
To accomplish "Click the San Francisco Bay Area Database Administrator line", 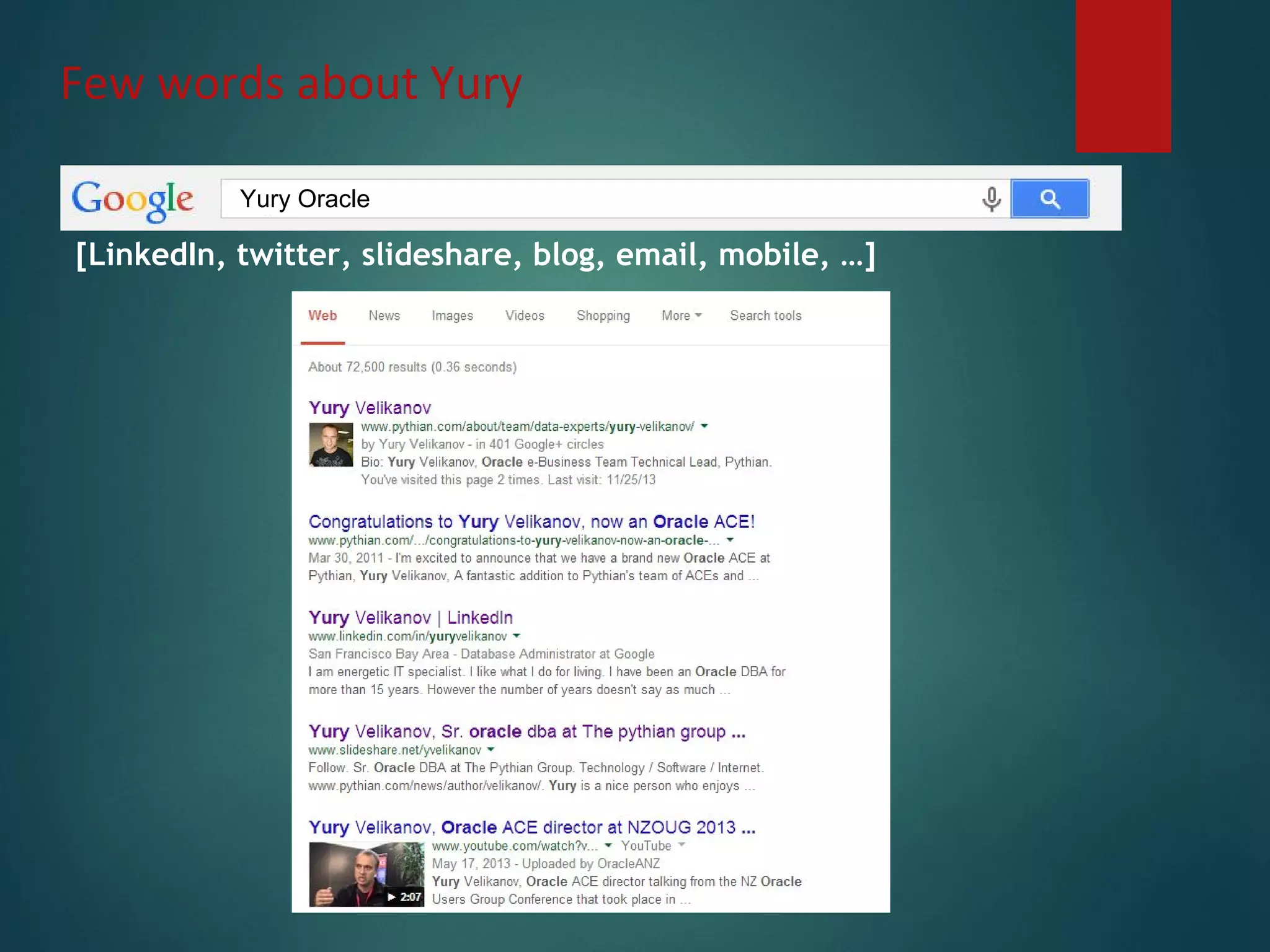I will 481,654.
